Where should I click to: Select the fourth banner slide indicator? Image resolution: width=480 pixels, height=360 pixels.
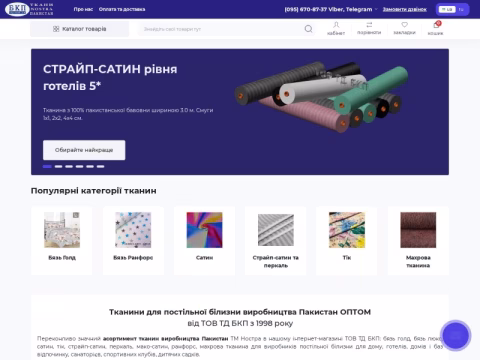coord(79,166)
